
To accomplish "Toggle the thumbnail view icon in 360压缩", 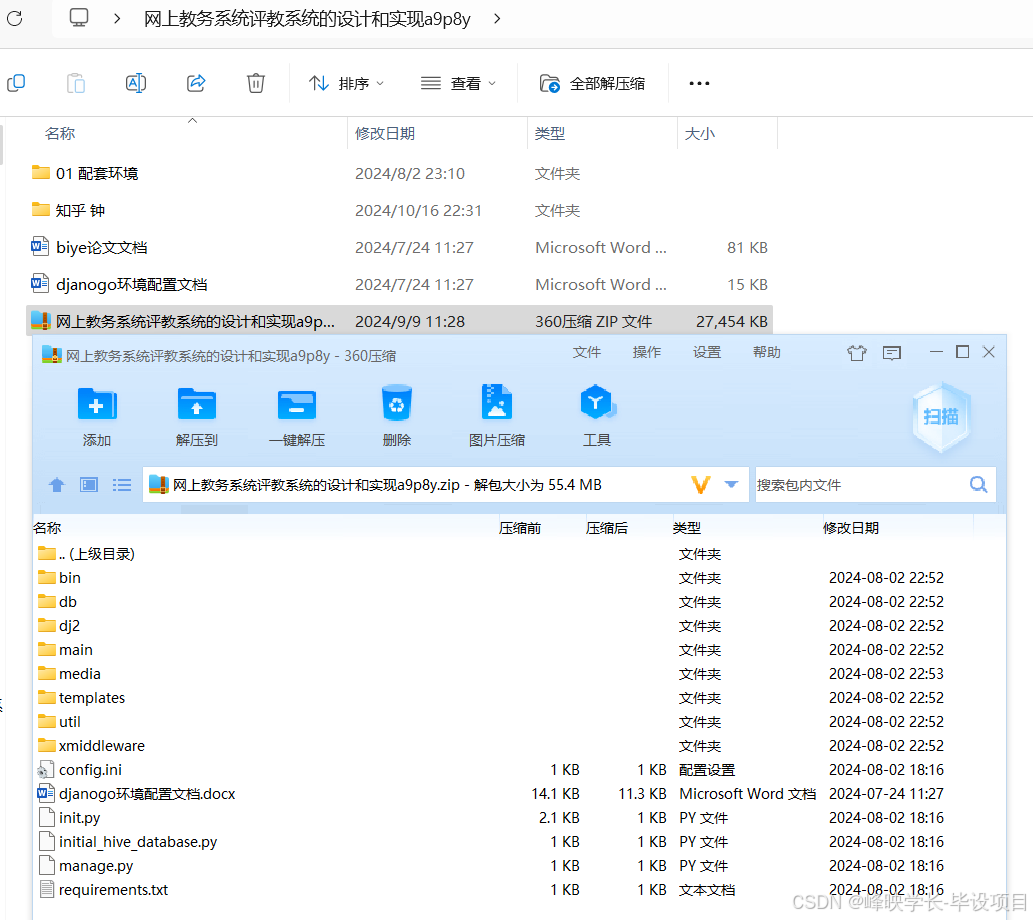I will 88,484.
